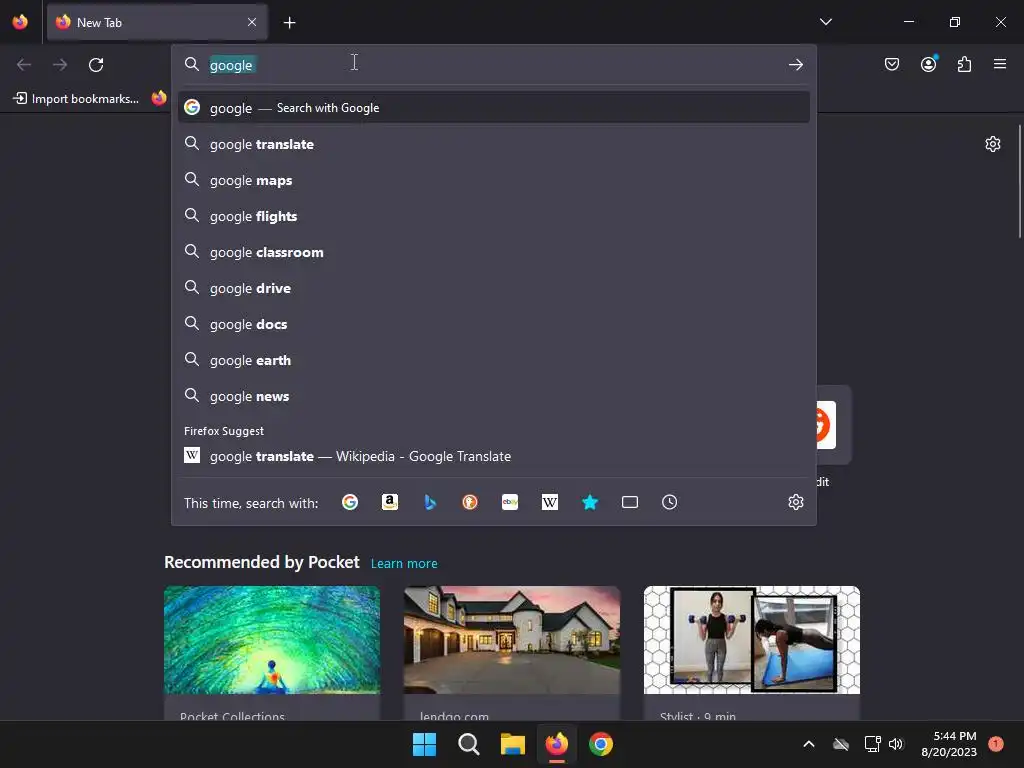Open Chrome from the taskbar
Screen dimensions: 1024x768
[601, 744]
